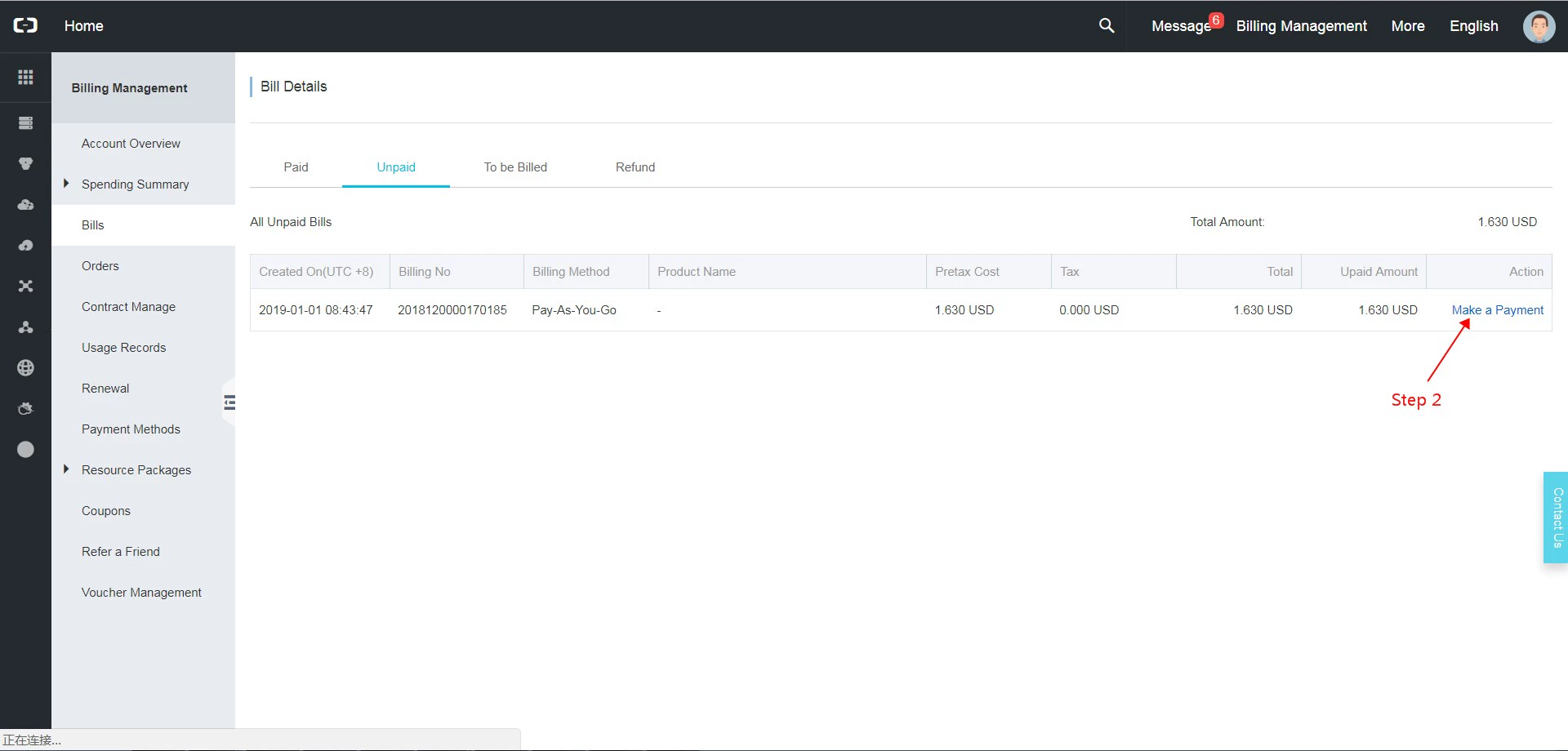Click the cloud gear icon in sidebar

coord(25,409)
